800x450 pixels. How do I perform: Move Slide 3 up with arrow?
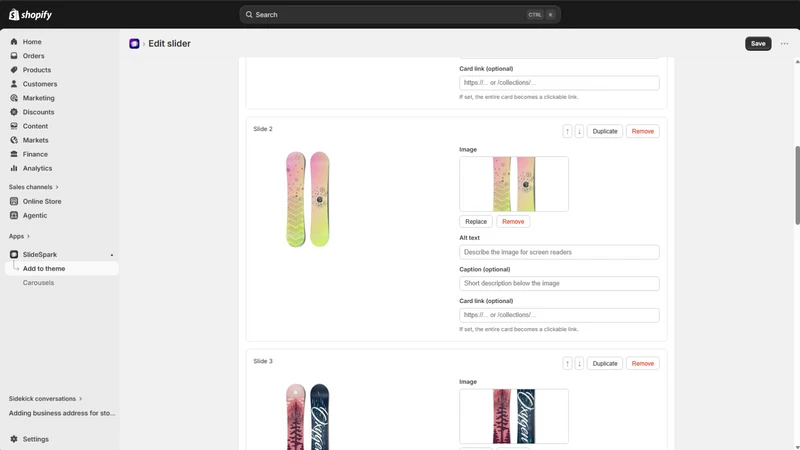[567, 363]
